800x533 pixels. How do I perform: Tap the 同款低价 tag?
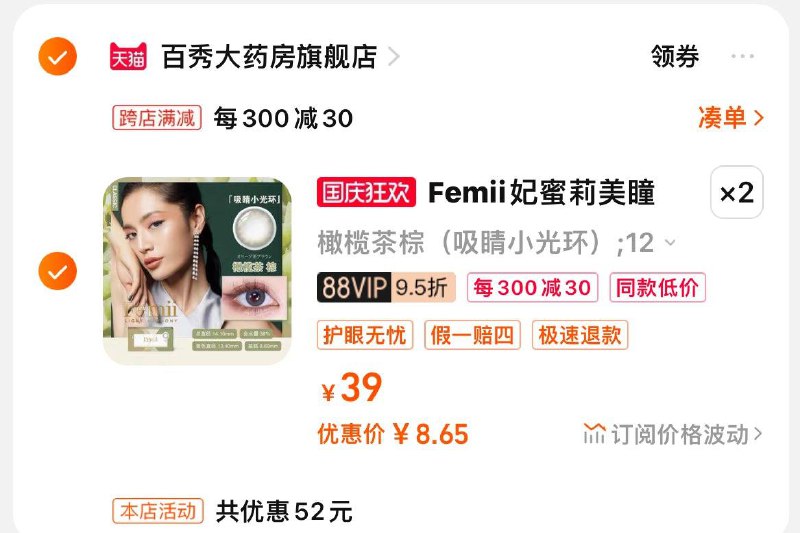657,288
